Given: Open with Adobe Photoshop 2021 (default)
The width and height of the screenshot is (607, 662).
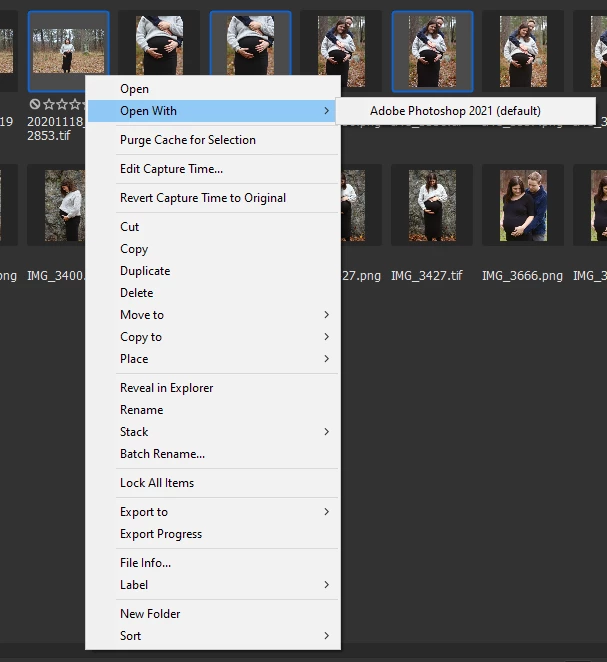Looking at the screenshot, I should coord(466,111).
